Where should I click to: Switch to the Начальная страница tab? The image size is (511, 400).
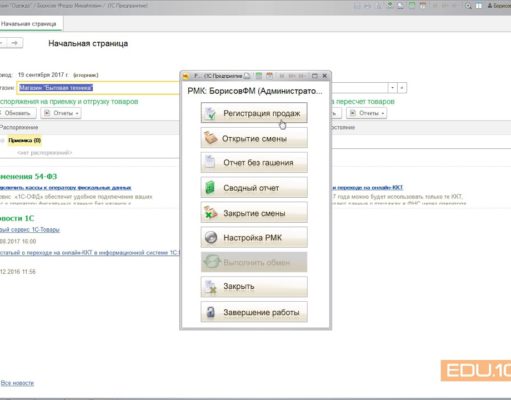(x=29, y=24)
